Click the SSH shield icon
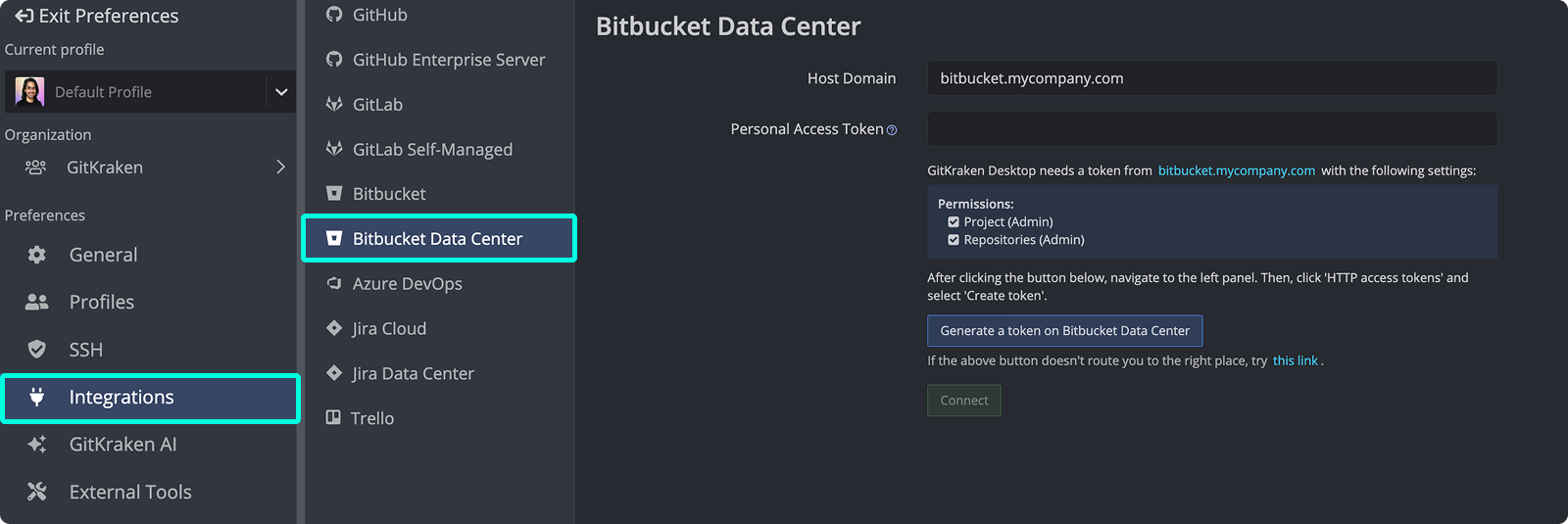 (x=37, y=350)
